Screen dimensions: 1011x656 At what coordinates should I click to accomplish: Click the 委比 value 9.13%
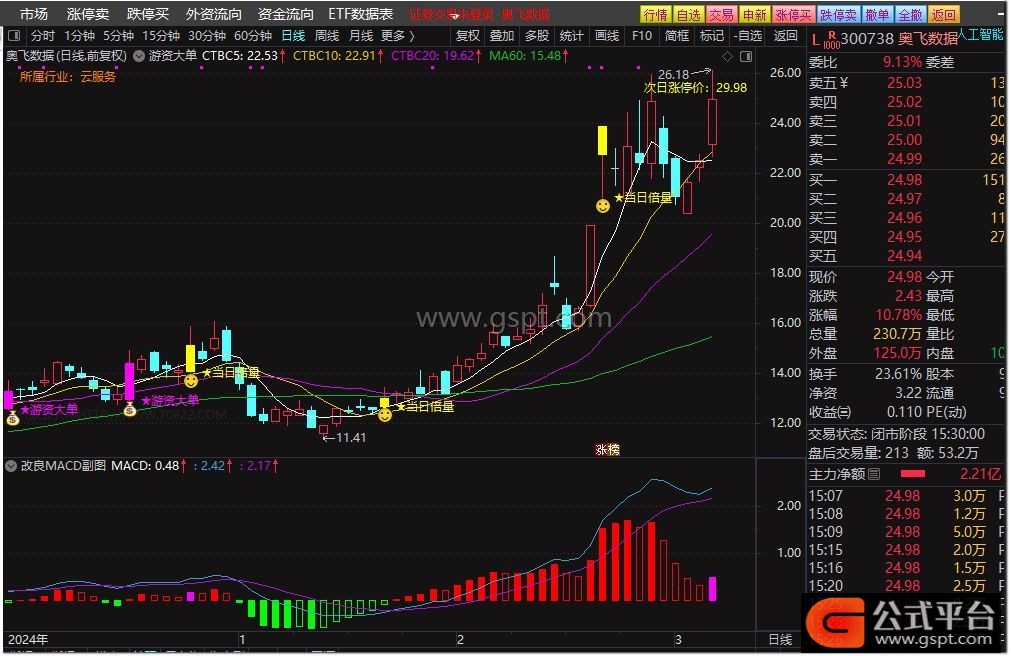click(902, 63)
